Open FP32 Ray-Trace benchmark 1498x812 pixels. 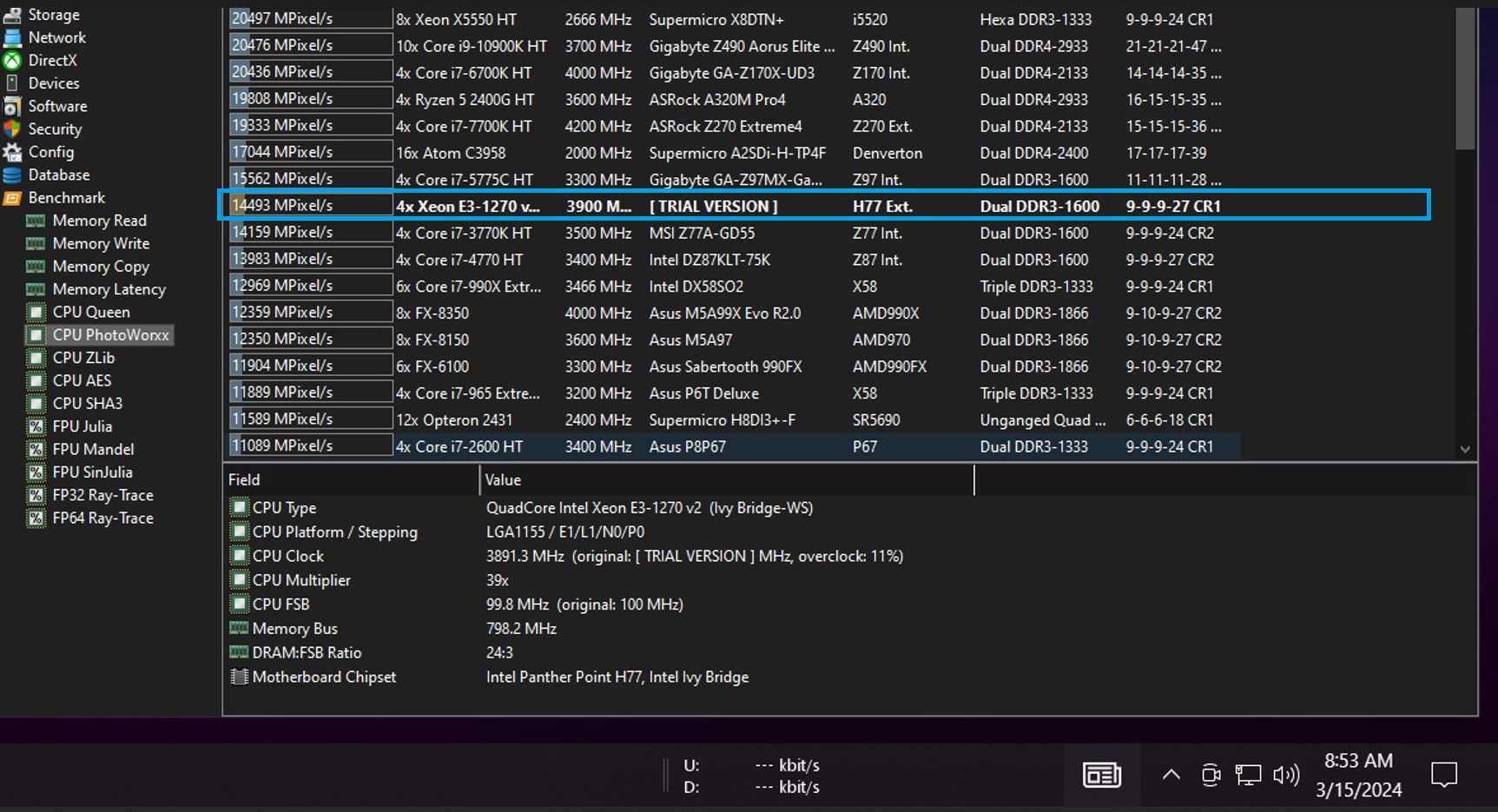click(102, 495)
